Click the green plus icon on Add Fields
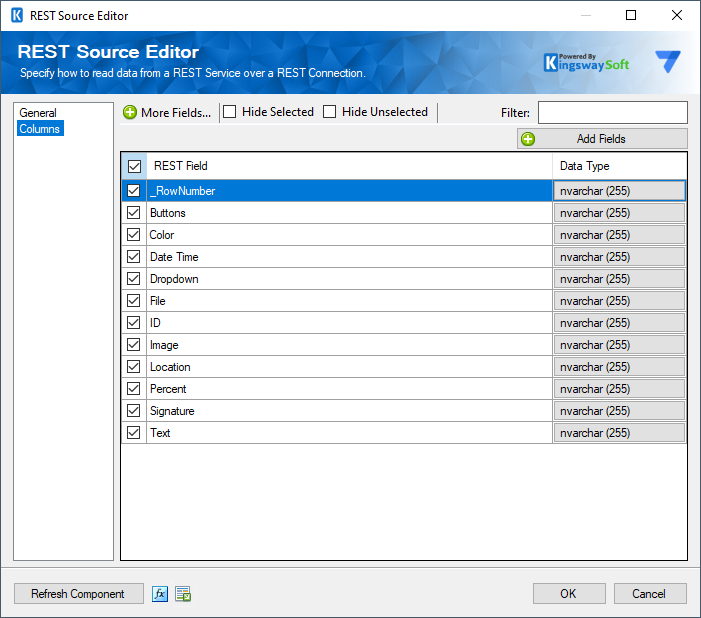This screenshot has height=618, width=701. click(x=528, y=139)
